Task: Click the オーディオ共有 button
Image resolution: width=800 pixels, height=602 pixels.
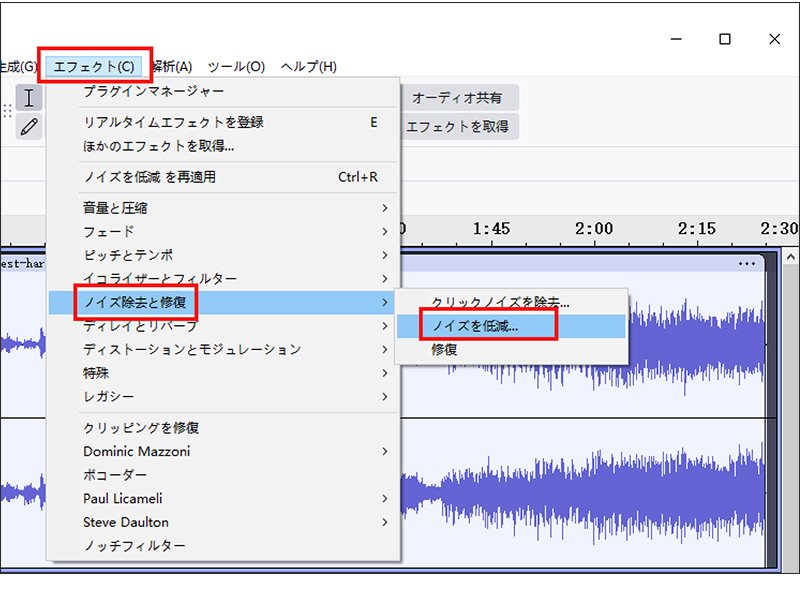Action: pos(458,97)
